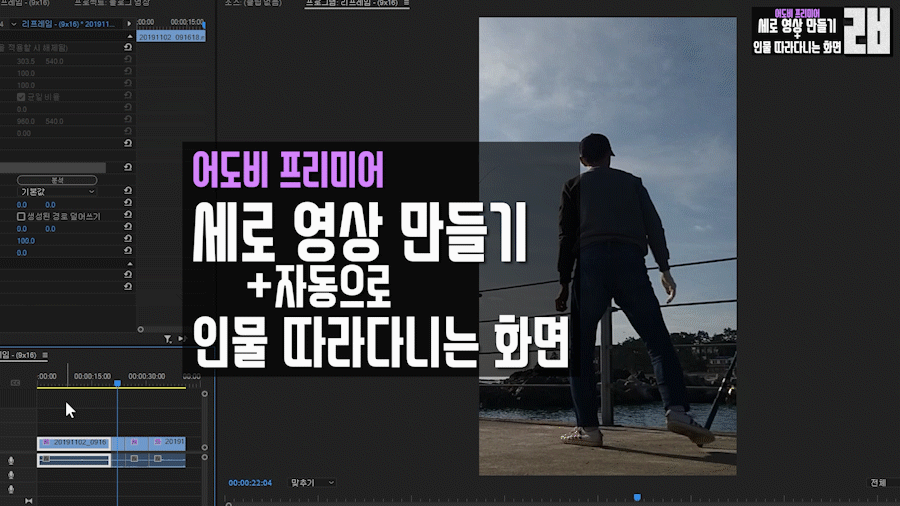Click the effect controls timeline zoom handle
900x506 pixels.
click(x=141, y=329)
